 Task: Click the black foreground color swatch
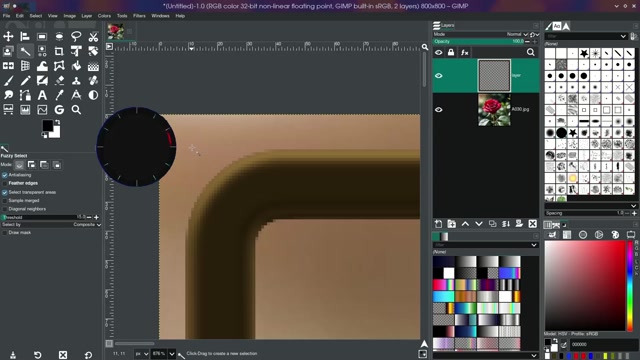47,125
